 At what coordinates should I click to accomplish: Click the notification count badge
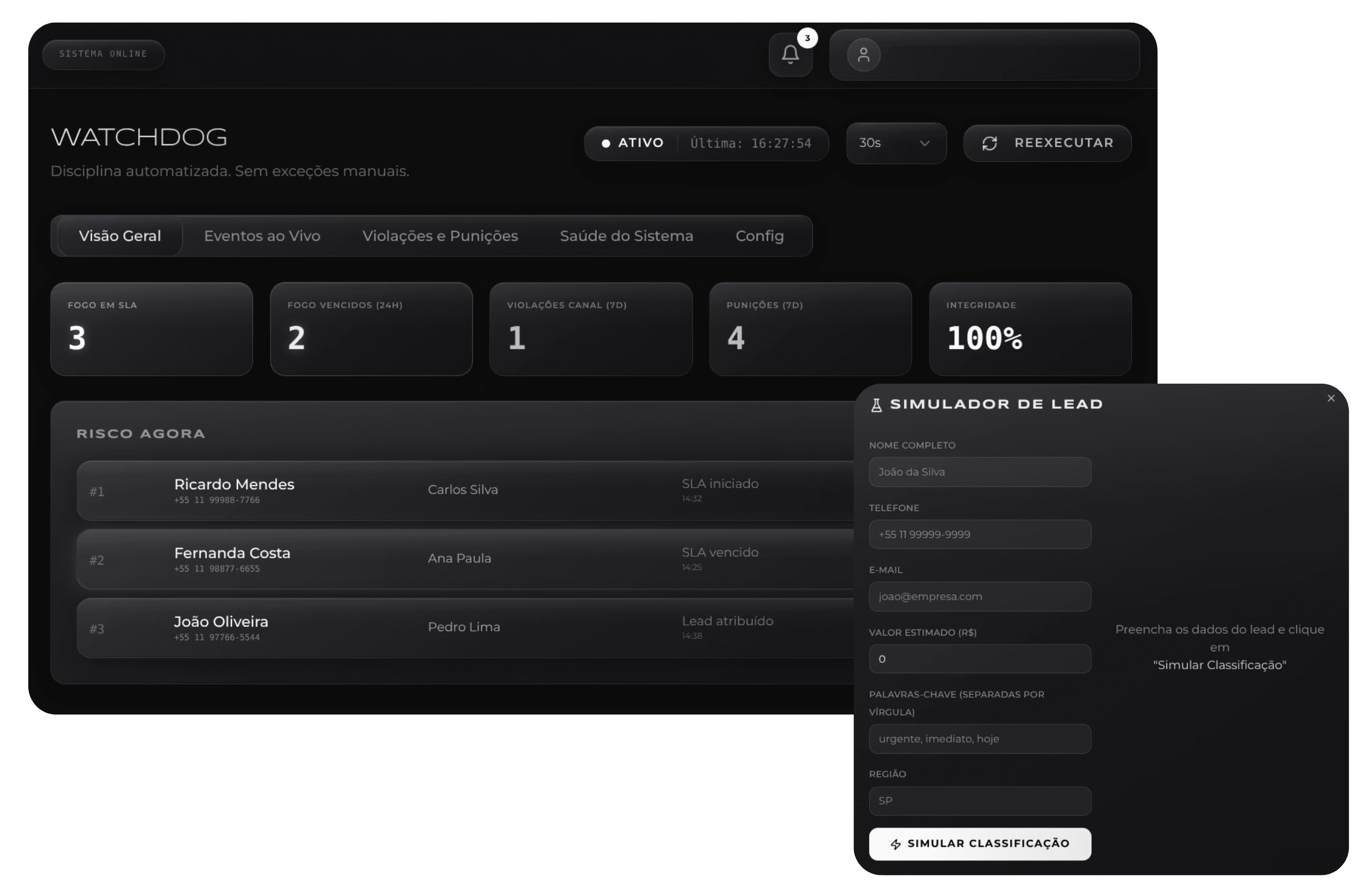[x=807, y=38]
